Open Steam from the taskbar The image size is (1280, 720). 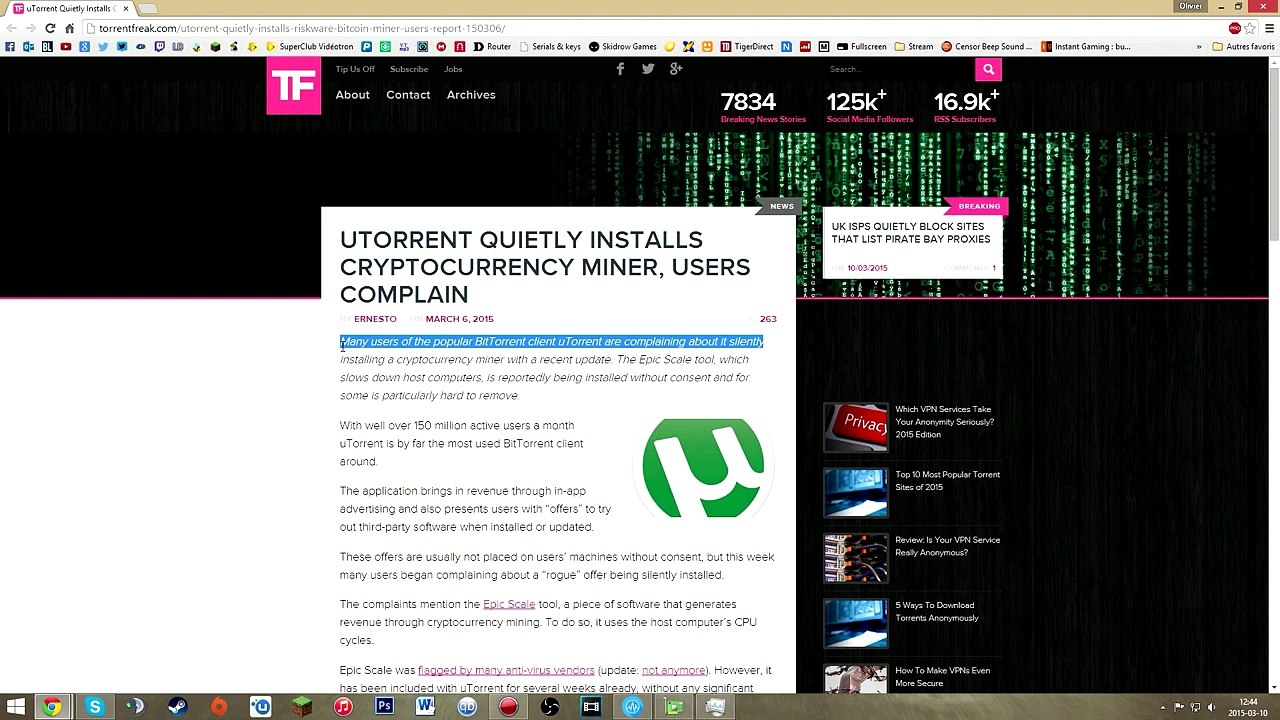[177, 707]
